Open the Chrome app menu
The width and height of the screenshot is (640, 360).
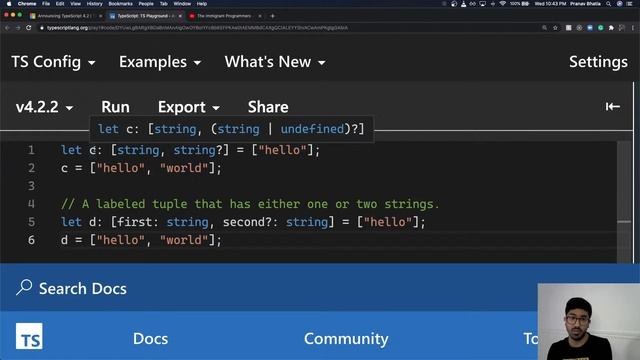point(27,4)
